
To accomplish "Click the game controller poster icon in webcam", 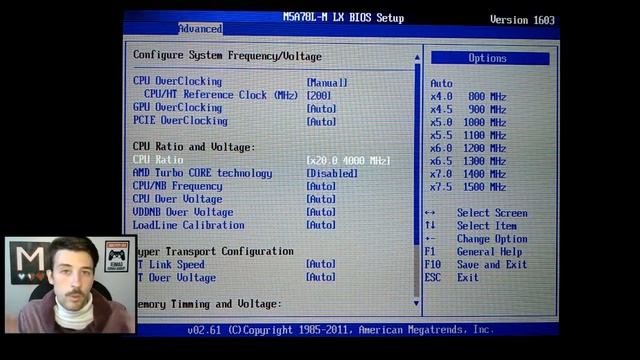I will tap(117, 256).
